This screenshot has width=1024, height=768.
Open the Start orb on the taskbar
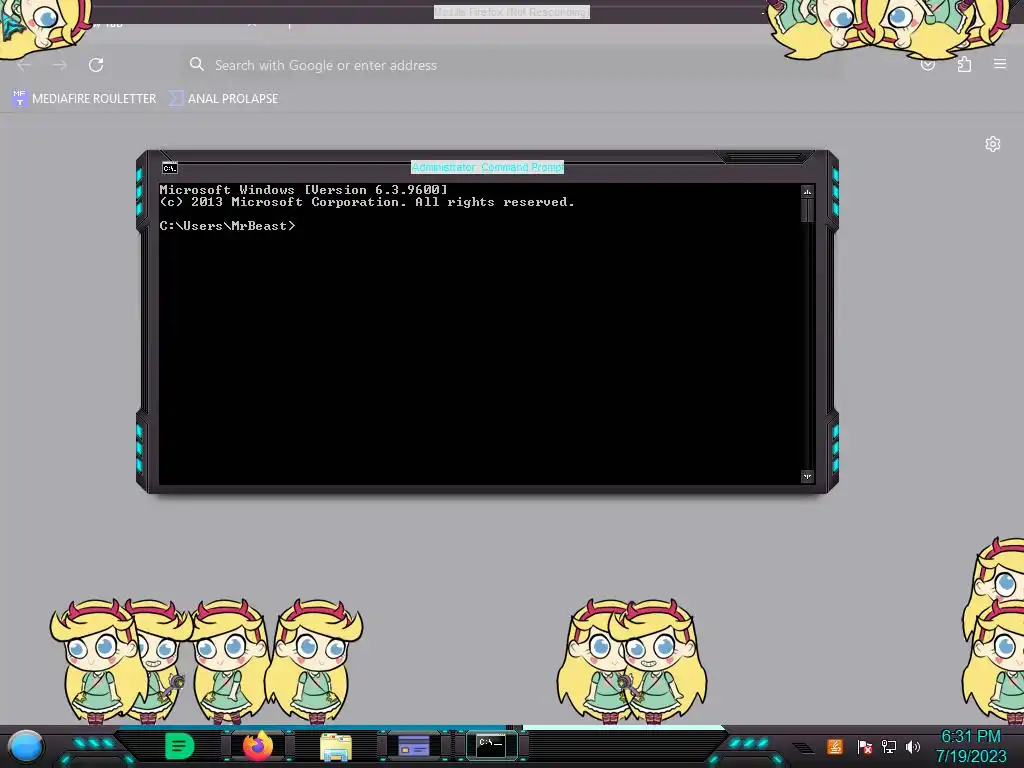[x=26, y=746]
